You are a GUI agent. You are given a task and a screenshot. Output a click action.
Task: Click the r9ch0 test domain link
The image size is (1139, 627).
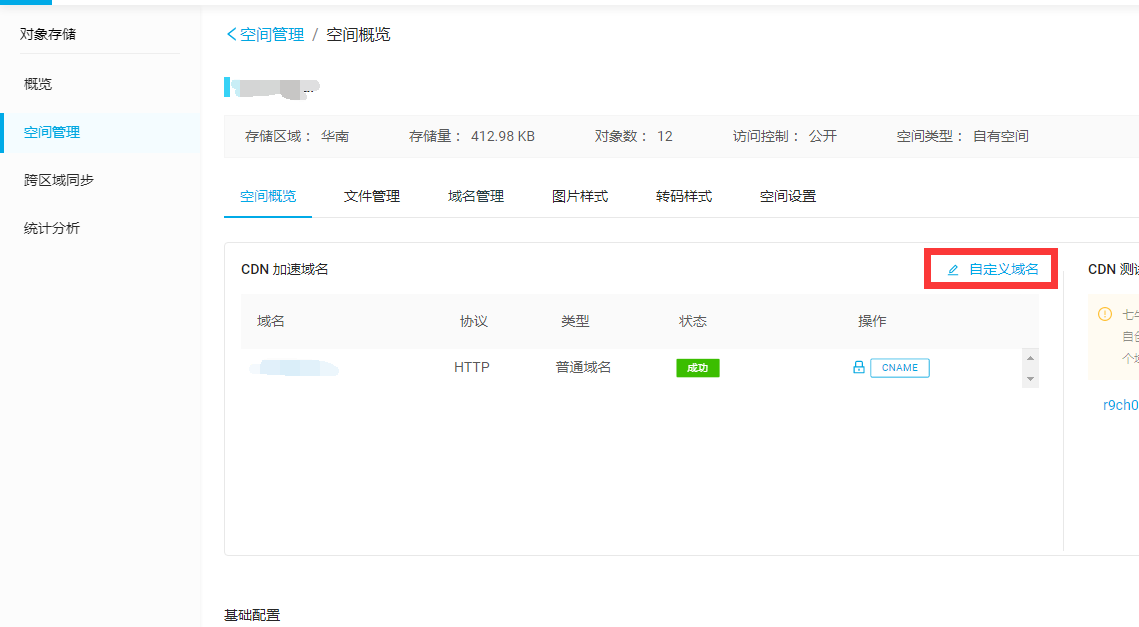click(x=1120, y=405)
